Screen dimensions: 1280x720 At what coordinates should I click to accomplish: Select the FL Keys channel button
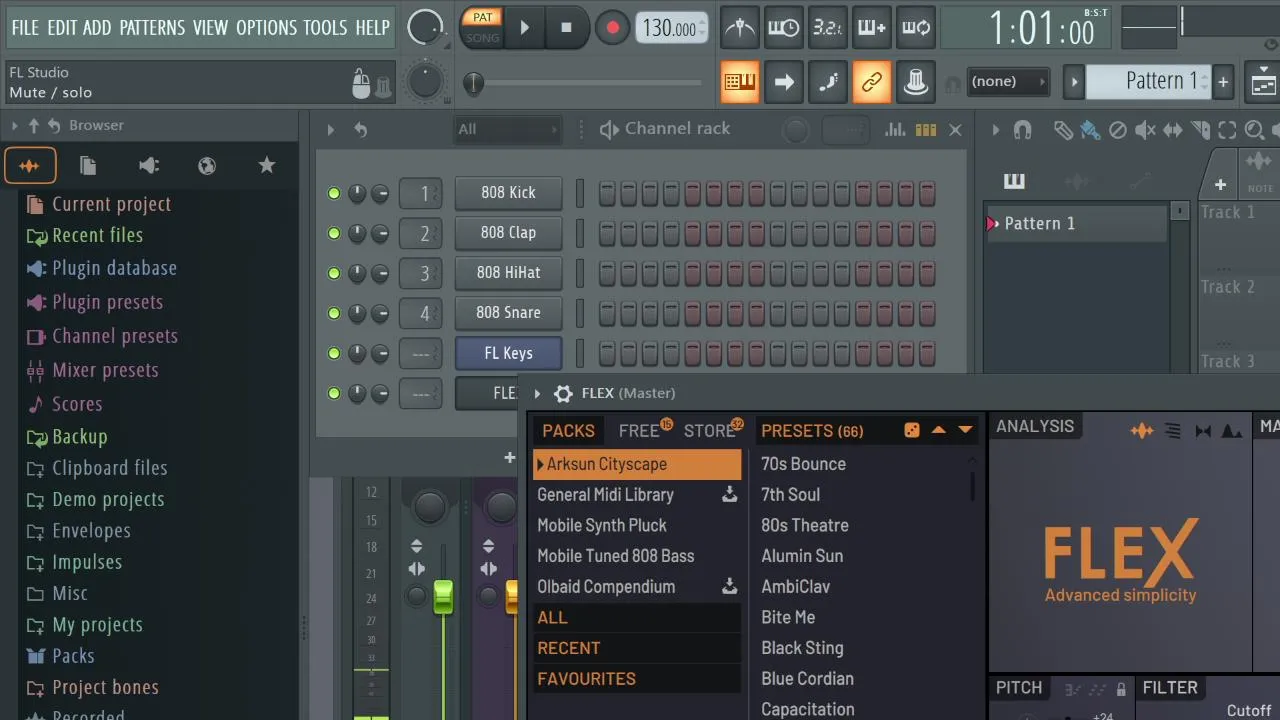(508, 353)
